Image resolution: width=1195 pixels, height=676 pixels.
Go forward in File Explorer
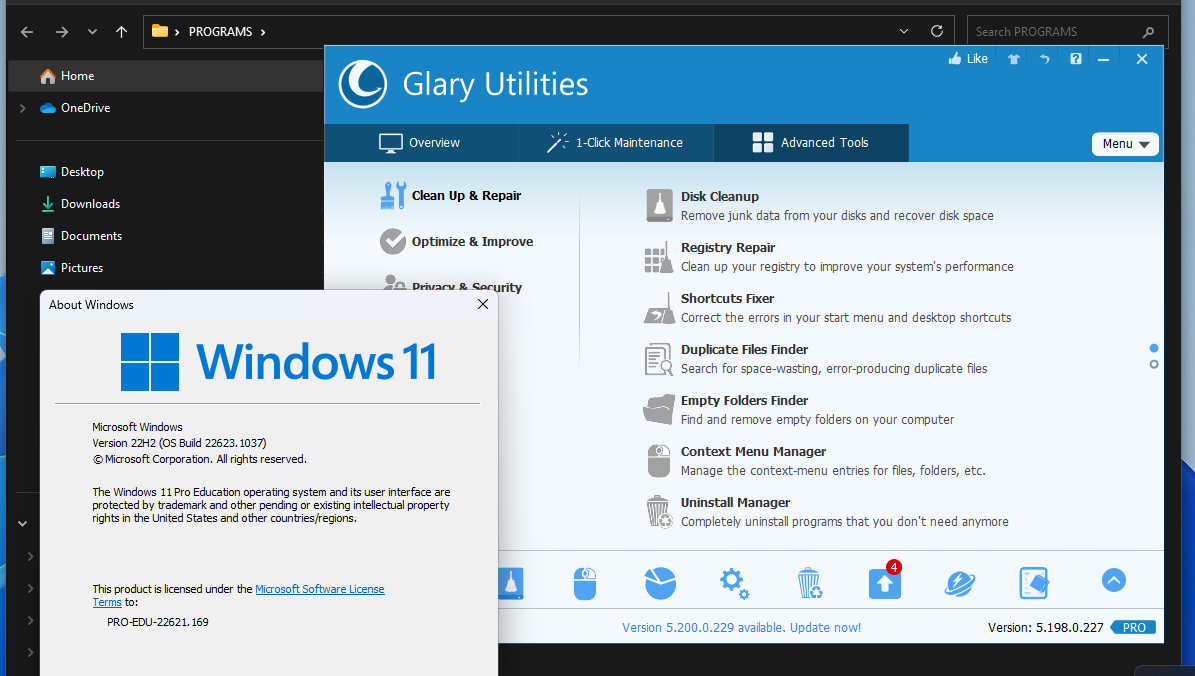62,32
